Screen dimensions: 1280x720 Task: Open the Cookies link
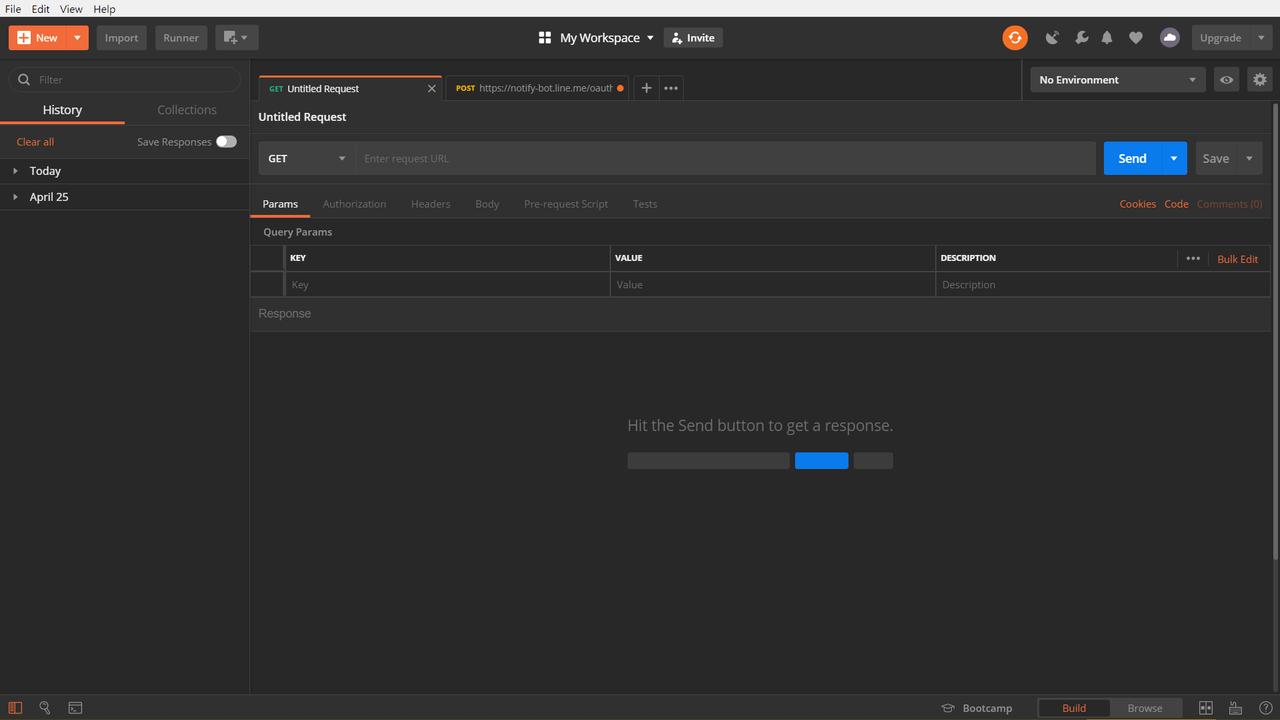(x=1138, y=204)
